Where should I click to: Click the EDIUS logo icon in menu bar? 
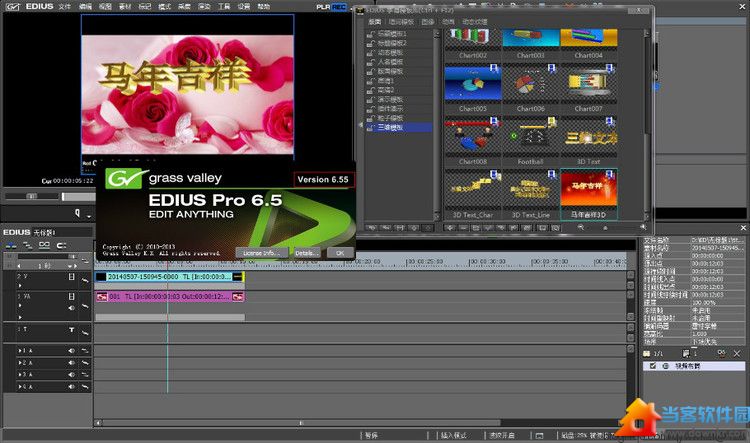tap(13, 7)
